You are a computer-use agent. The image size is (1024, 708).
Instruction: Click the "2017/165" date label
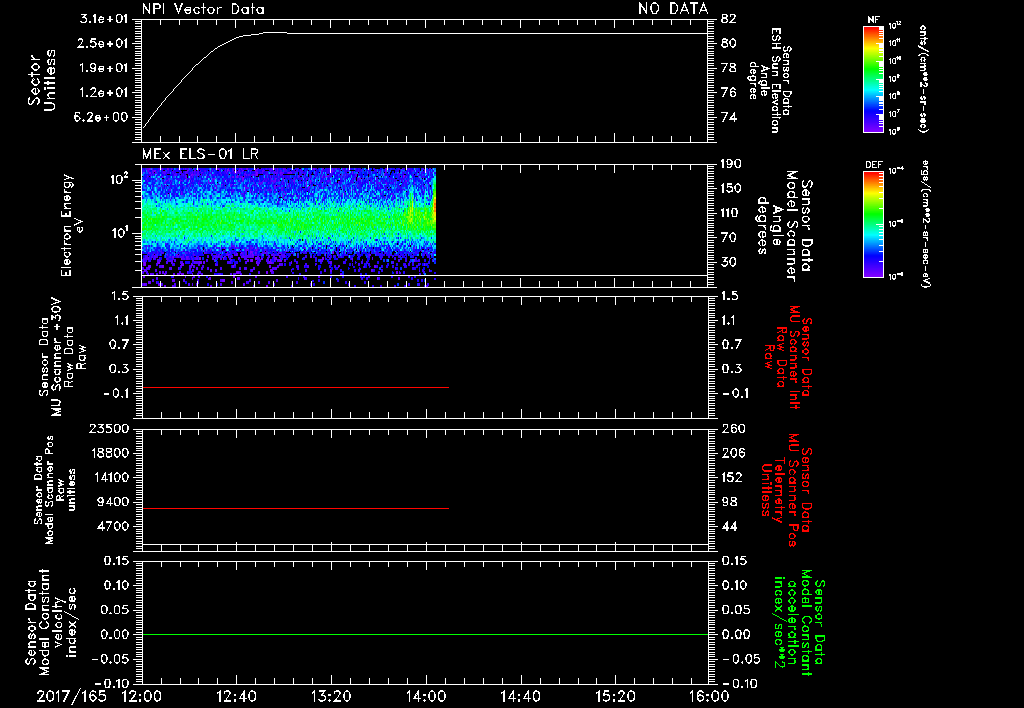point(71,696)
